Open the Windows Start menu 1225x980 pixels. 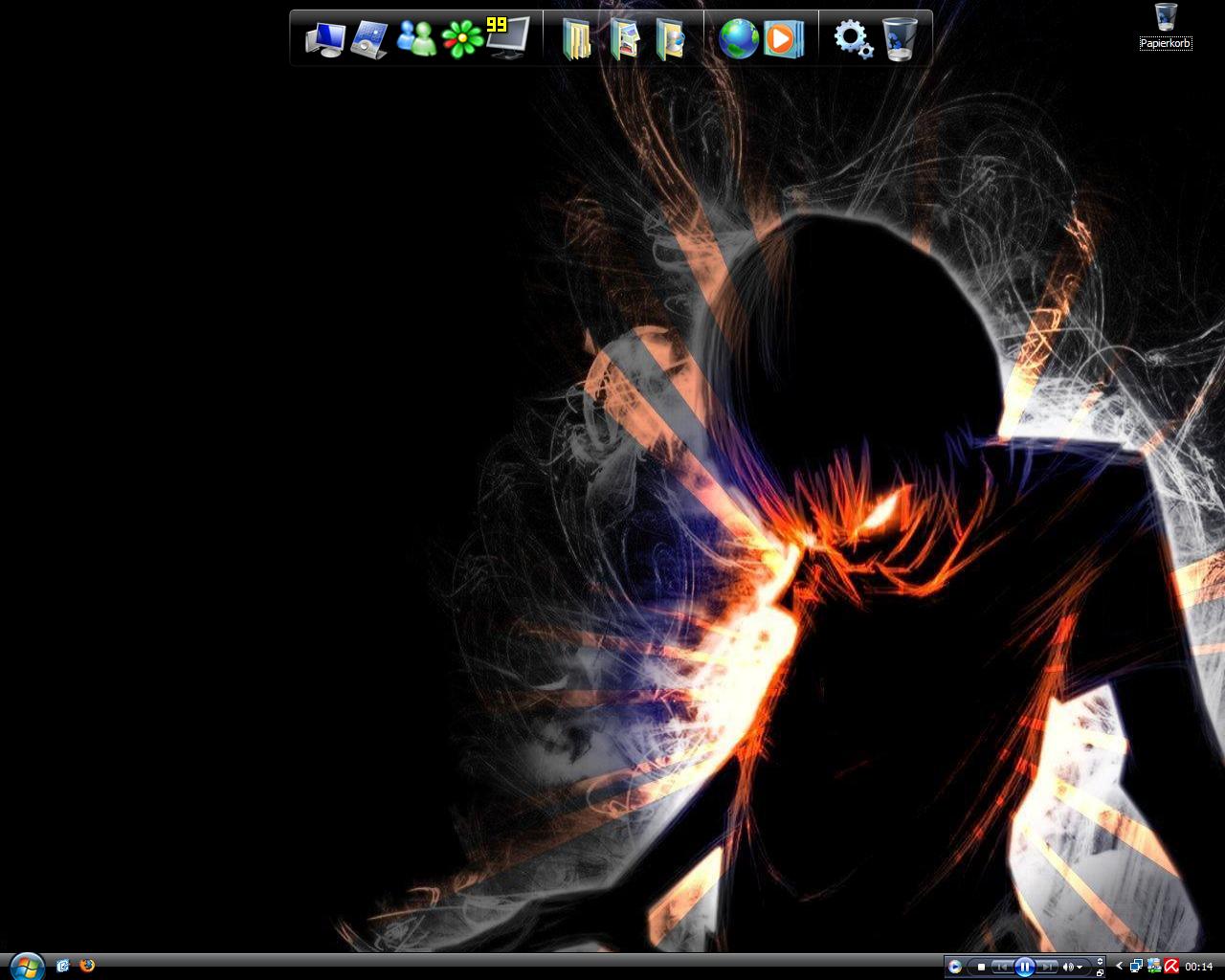pos(26,966)
